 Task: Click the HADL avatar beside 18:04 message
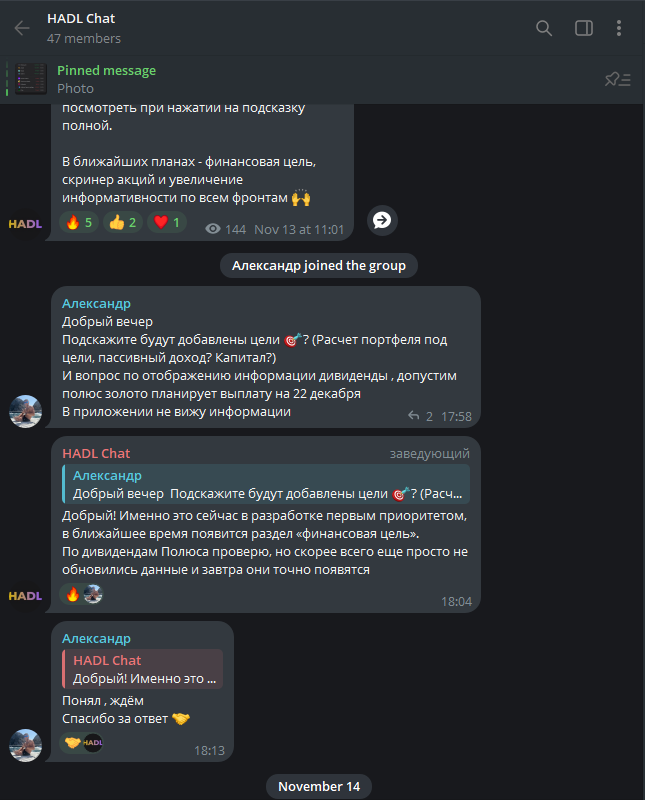coord(26,596)
